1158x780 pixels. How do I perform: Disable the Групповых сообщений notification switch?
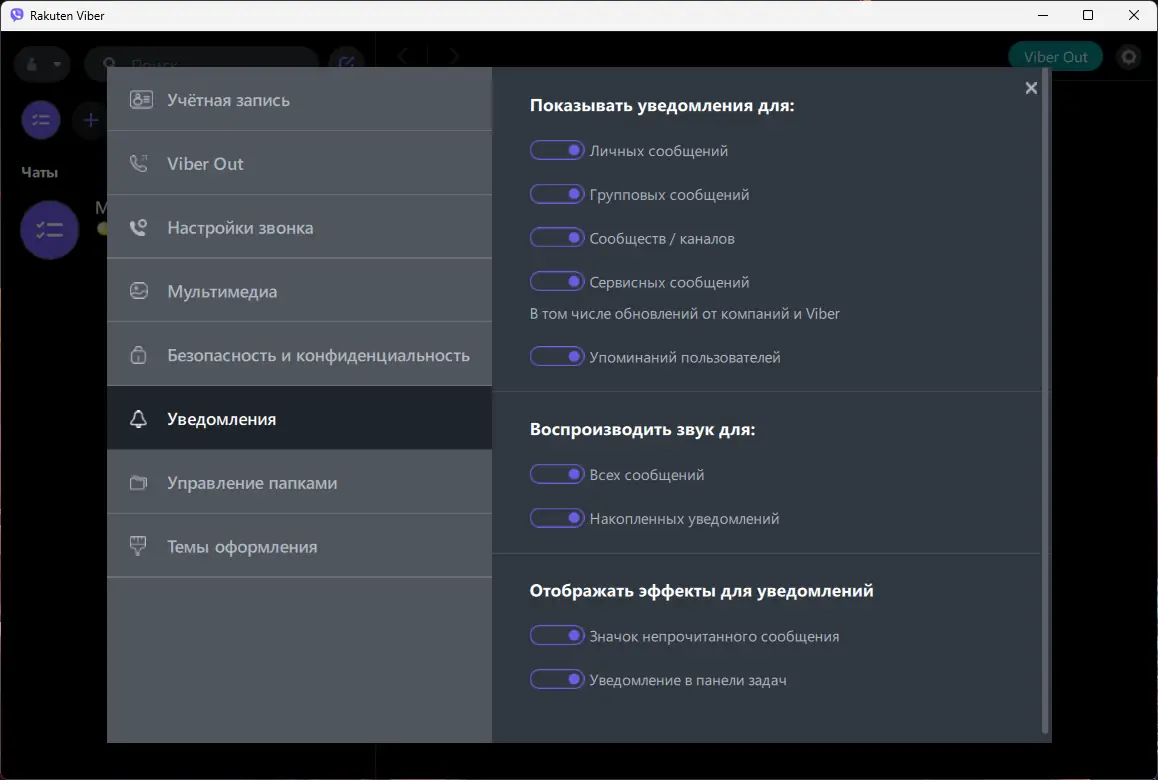[557, 193]
